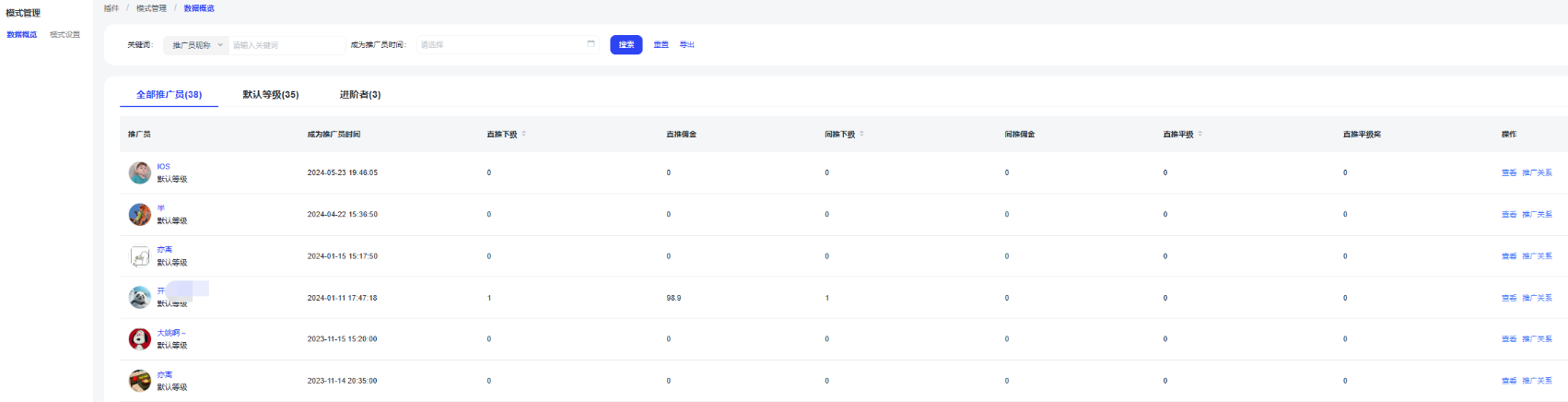Open the 推广员昵称 keyword type dropdown
1568x402 pixels.
[196, 45]
